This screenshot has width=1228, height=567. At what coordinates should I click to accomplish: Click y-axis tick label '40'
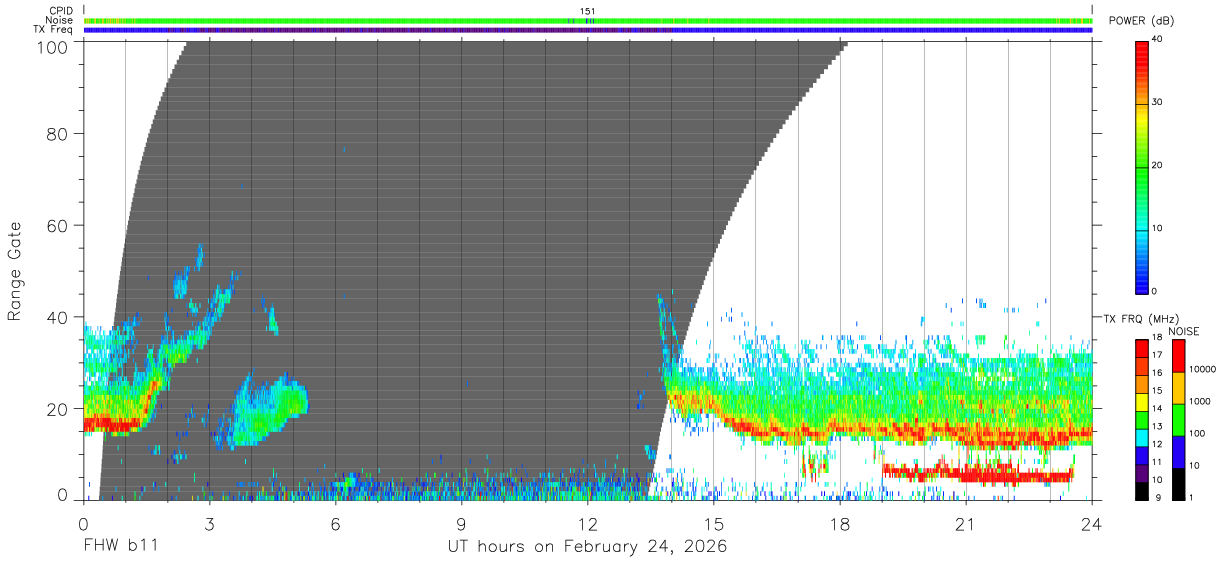(x=59, y=317)
